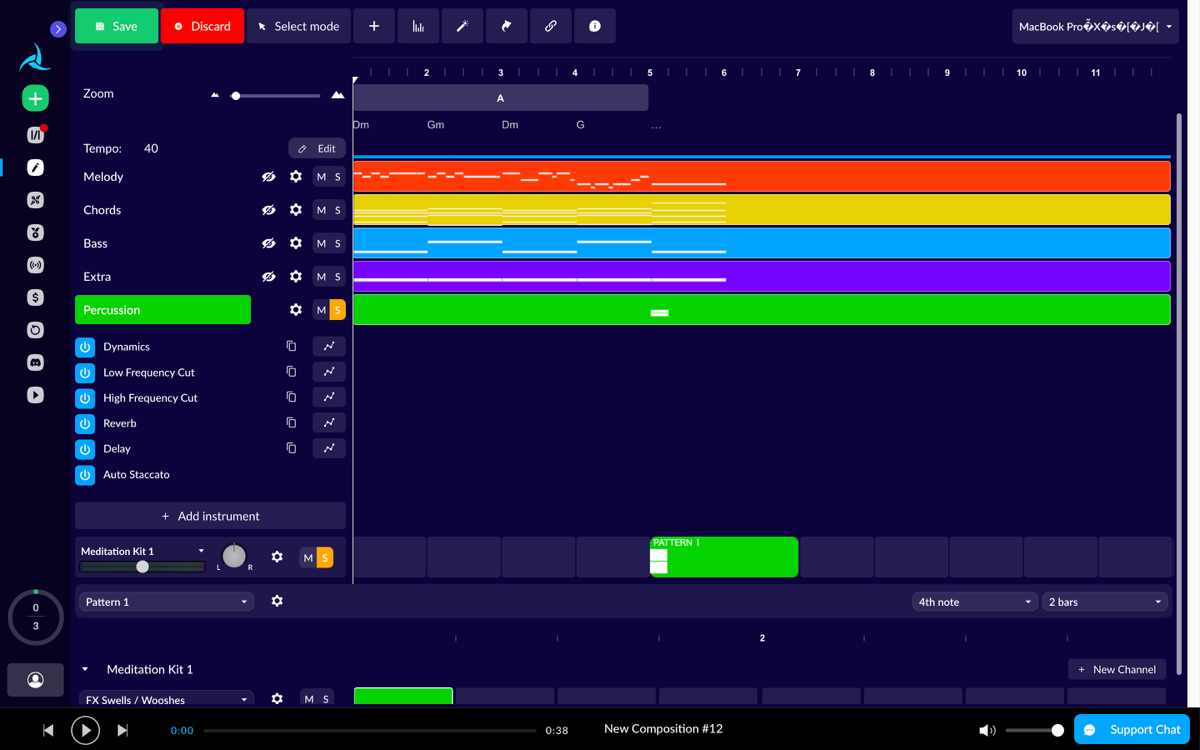
Task: Click the bar chart toolbar icon
Action: [418, 26]
